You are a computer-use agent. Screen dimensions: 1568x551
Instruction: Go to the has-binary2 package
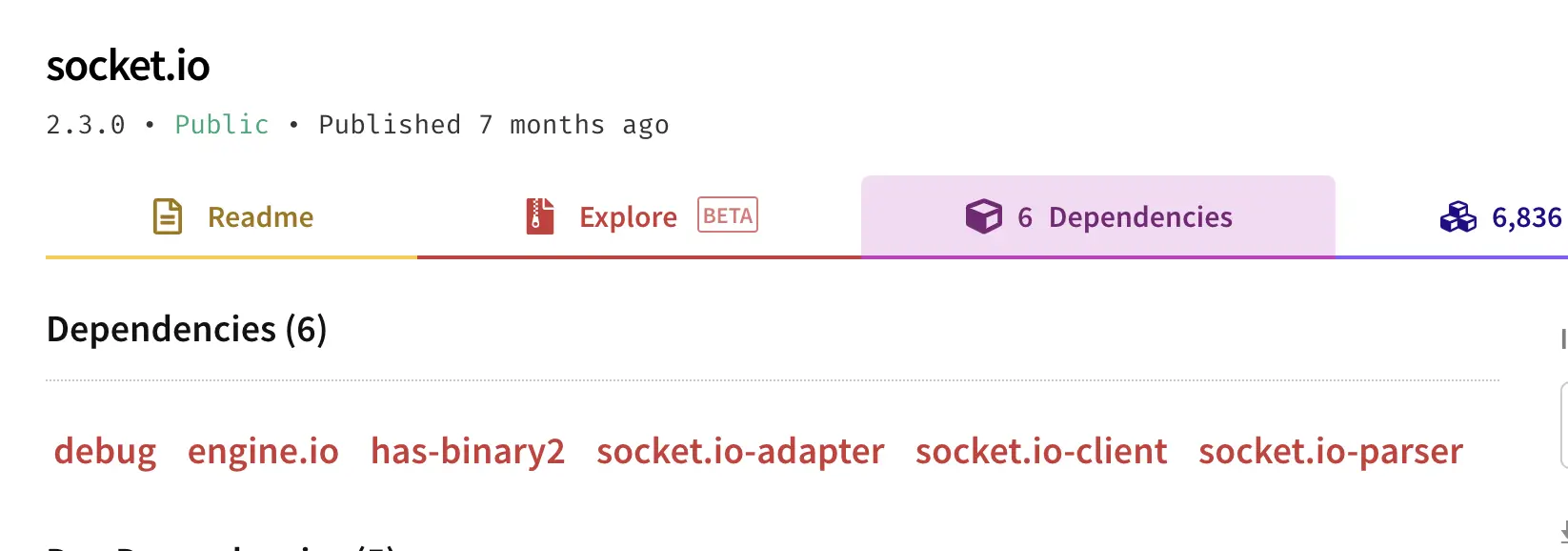pyautogui.click(x=468, y=451)
